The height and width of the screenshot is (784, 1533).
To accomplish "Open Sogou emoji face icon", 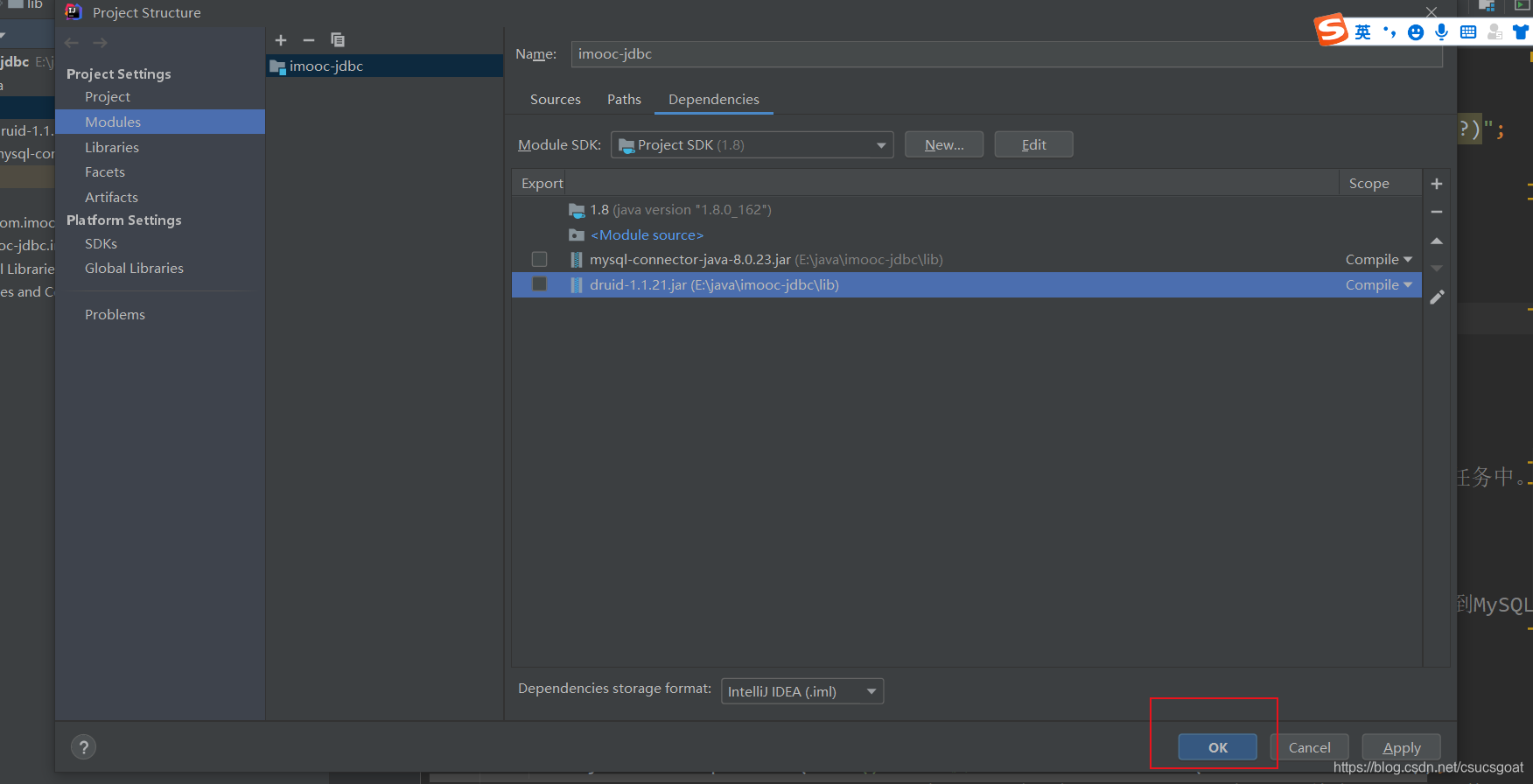I will point(1416,32).
